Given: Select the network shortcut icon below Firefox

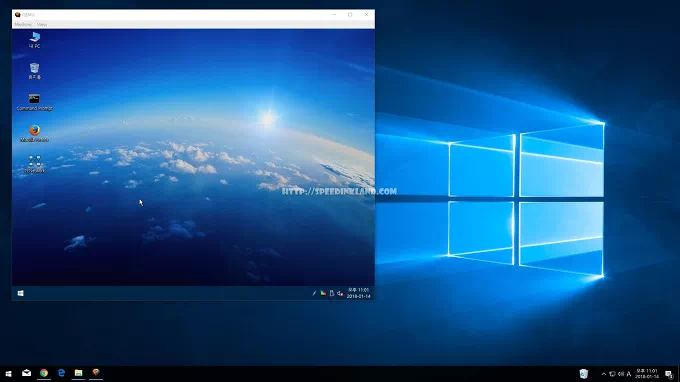Looking at the screenshot, I should [x=35, y=165].
